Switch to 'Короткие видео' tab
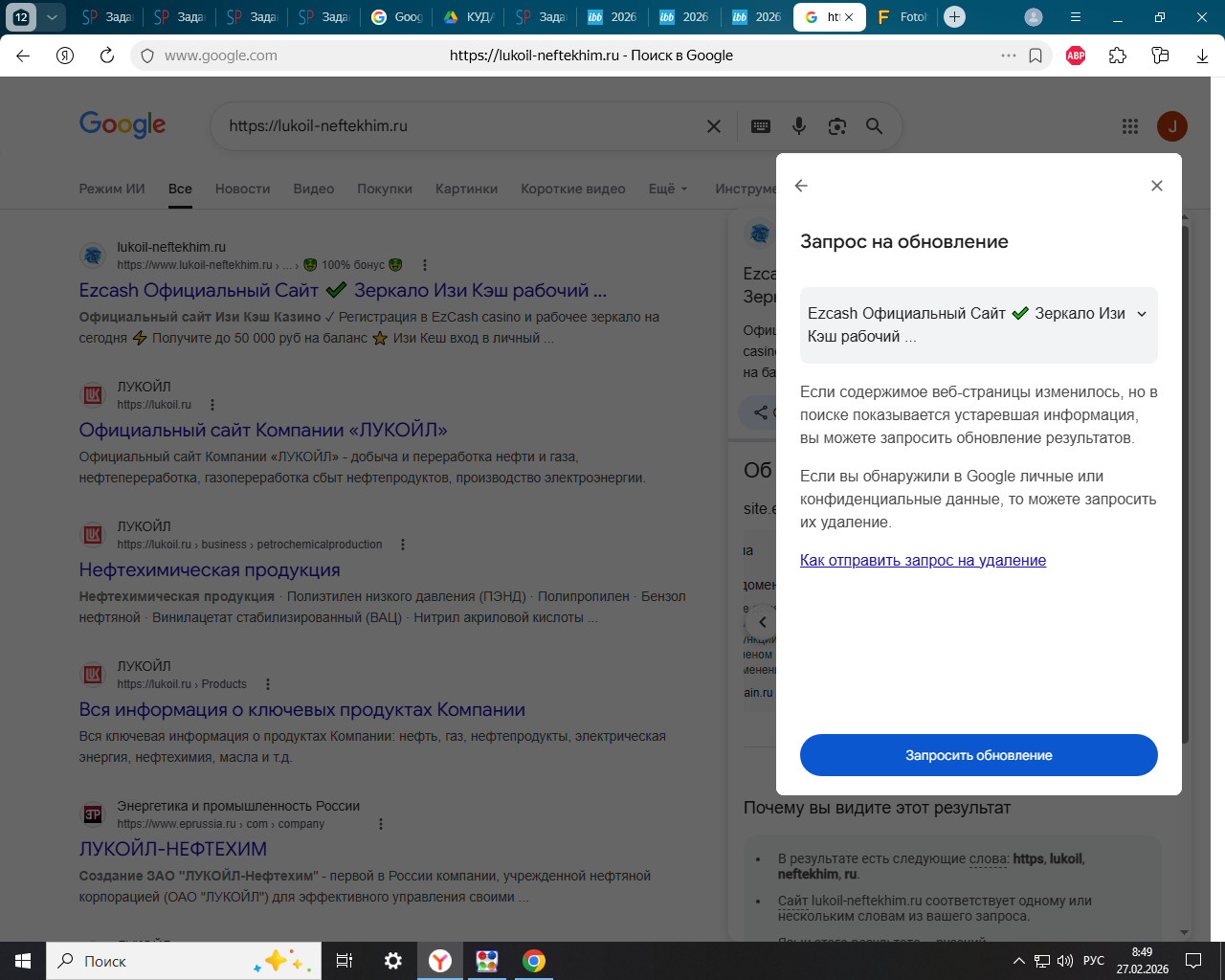The image size is (1225, 980). 573,189
